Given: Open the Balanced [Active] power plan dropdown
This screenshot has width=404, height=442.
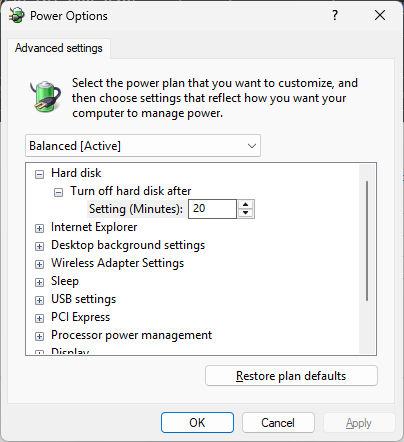Looking at the screenshot, I should point(143,146).
